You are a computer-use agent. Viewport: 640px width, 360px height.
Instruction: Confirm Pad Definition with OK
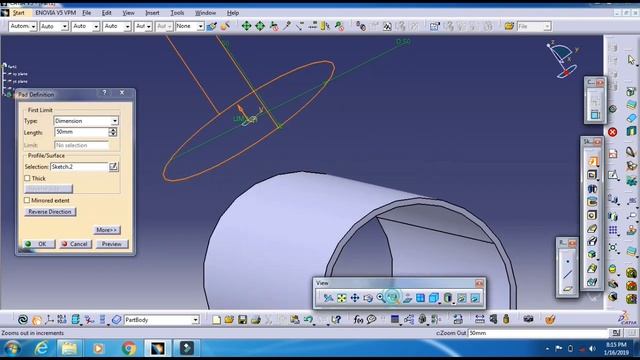(x=39, y=244)
